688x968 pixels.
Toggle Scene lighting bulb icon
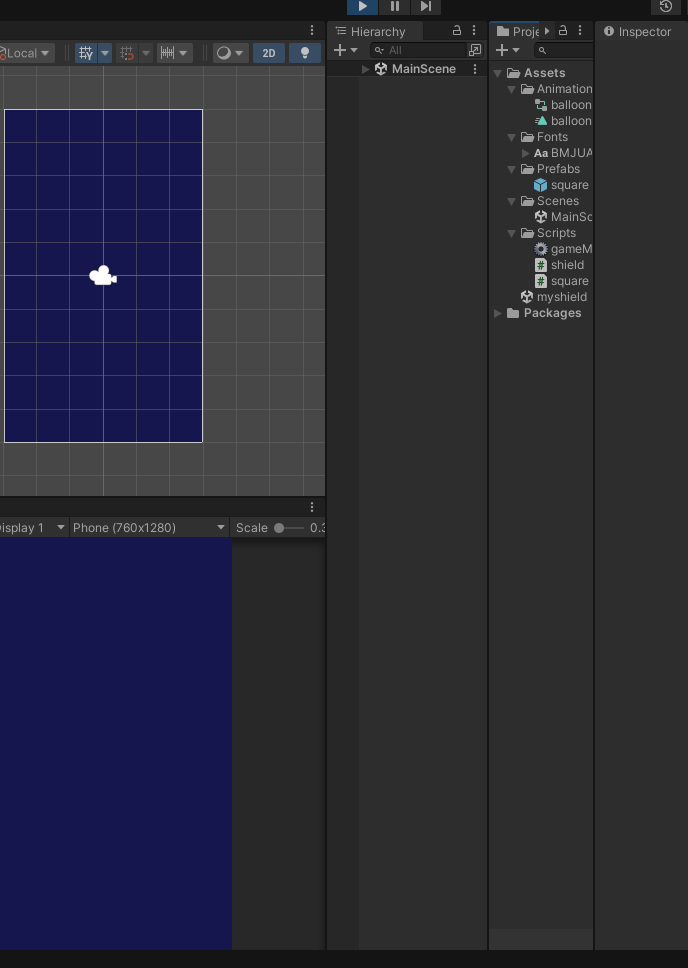(x=304, y=53)
